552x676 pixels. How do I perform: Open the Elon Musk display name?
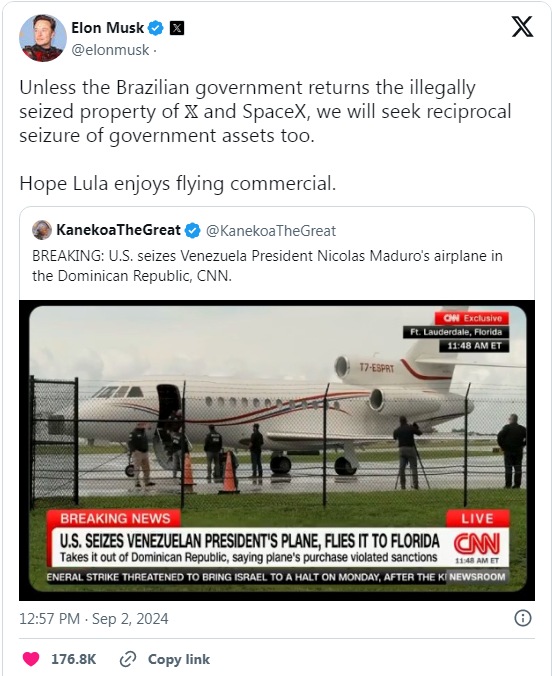(107, 28)
